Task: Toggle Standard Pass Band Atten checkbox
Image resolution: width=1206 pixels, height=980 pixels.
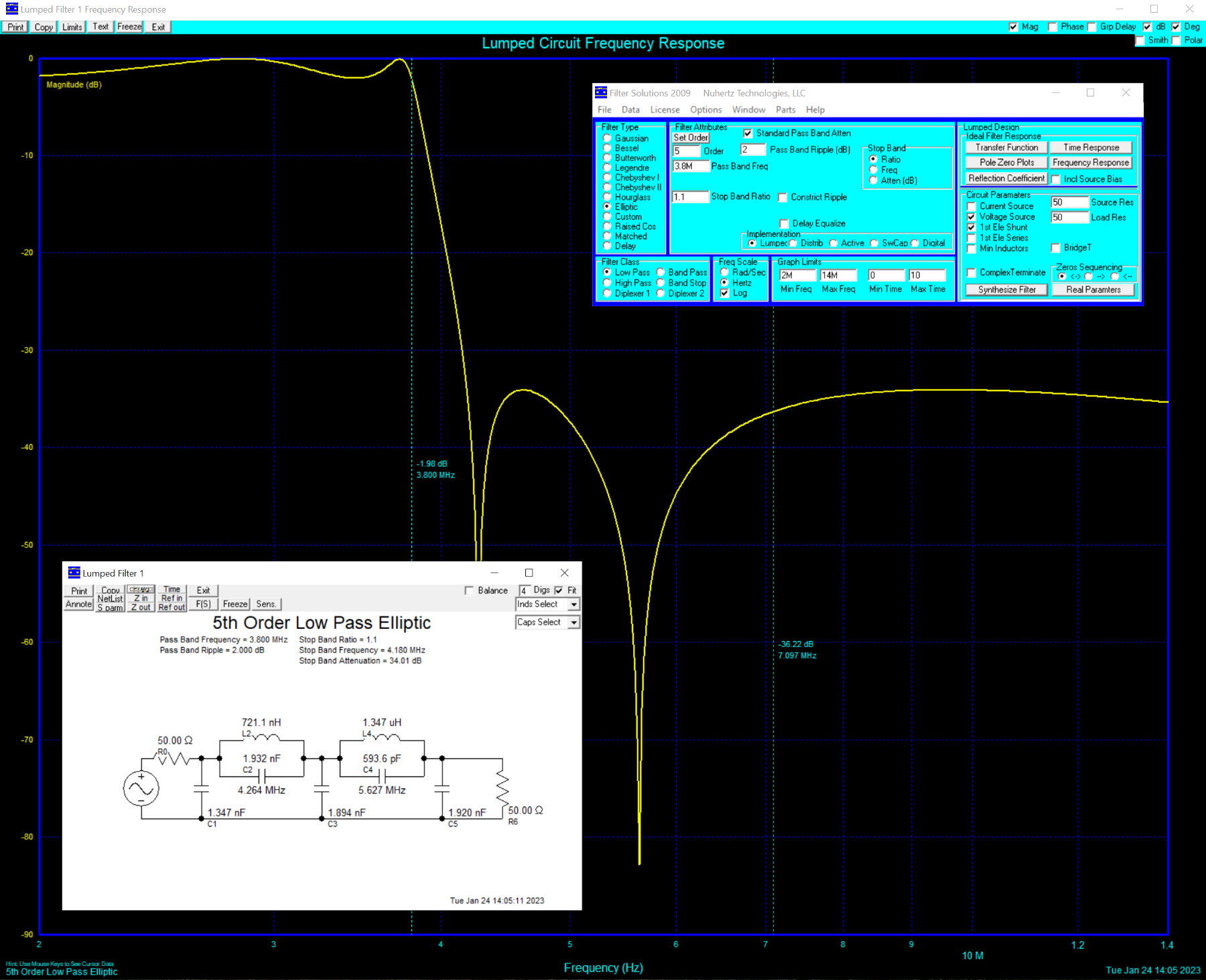Action: point(748,133)
